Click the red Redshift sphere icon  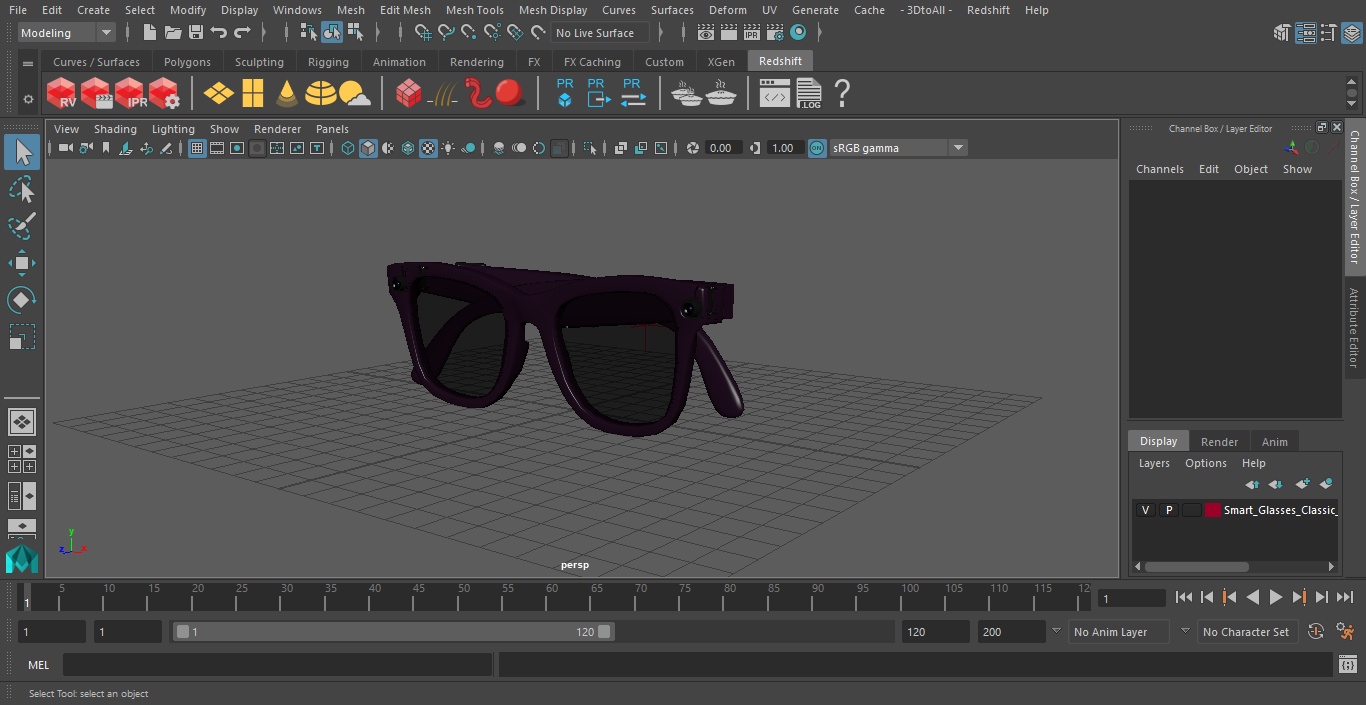pyautogui.click(x=510, y=94)
